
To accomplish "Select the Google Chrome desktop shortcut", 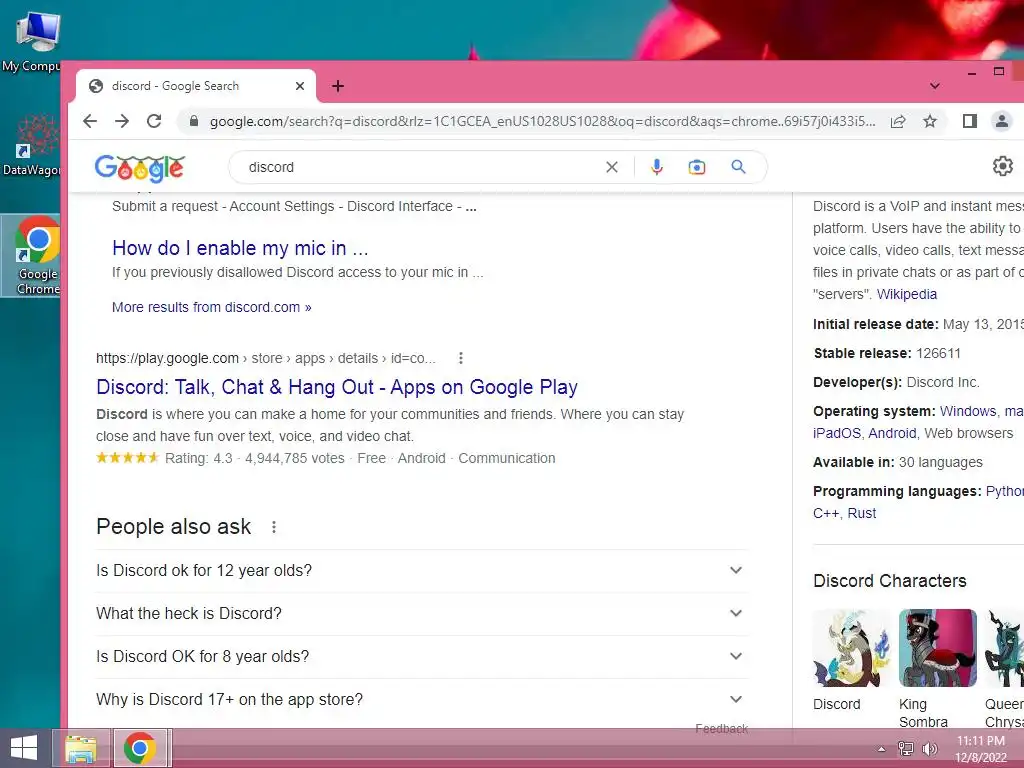I will point(31,256).
